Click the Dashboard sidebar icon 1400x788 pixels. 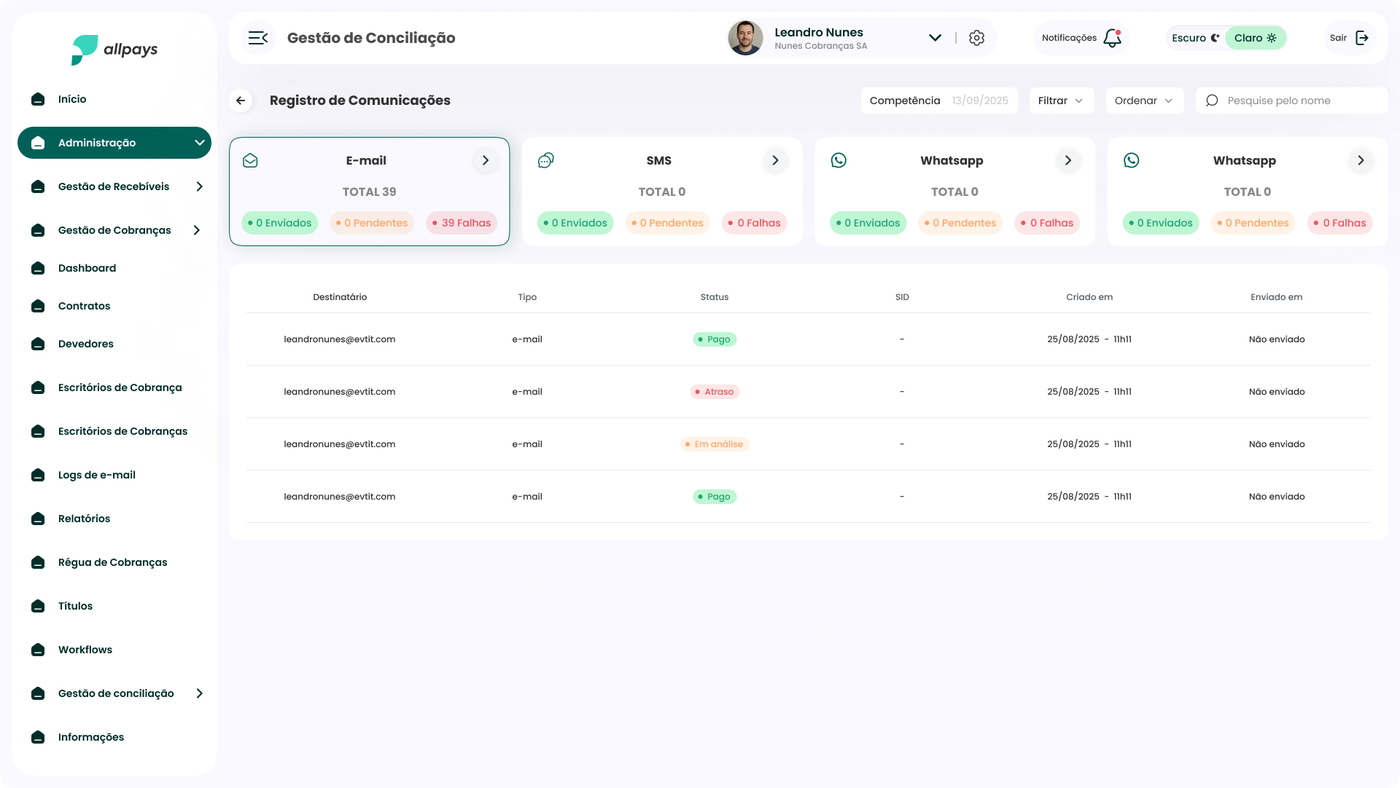(x=38, y=268)
